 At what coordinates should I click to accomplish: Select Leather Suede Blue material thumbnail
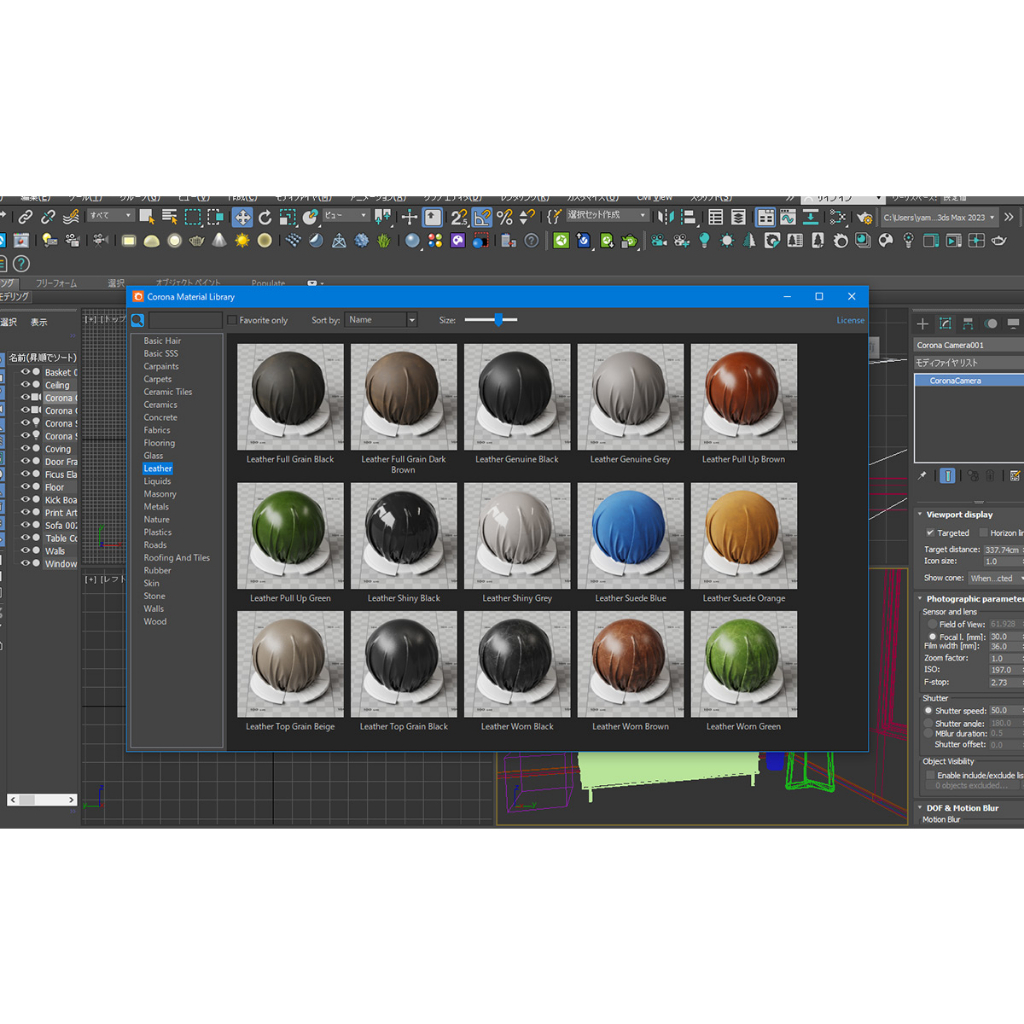[x=630, y=536]
